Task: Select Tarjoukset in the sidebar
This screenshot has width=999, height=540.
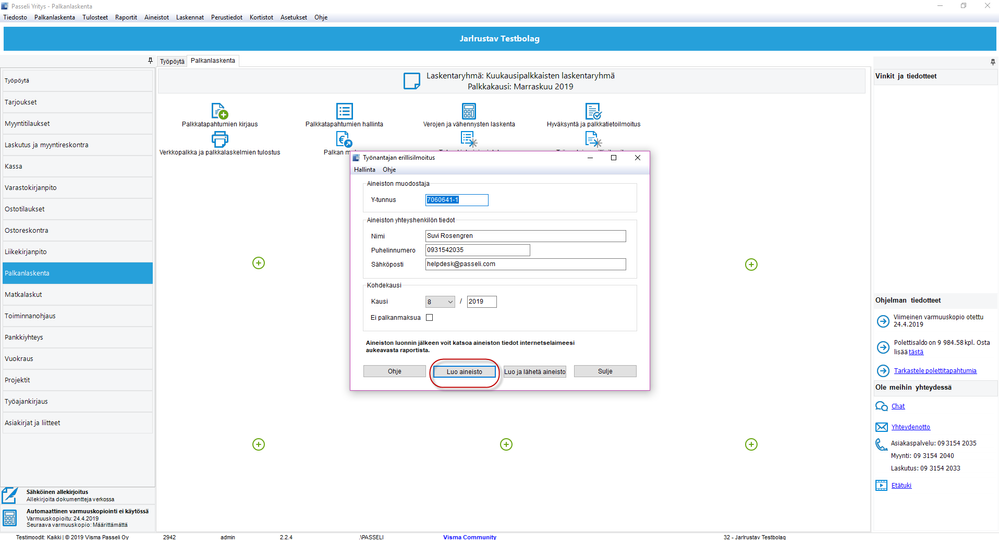Action: coord(78,102)
